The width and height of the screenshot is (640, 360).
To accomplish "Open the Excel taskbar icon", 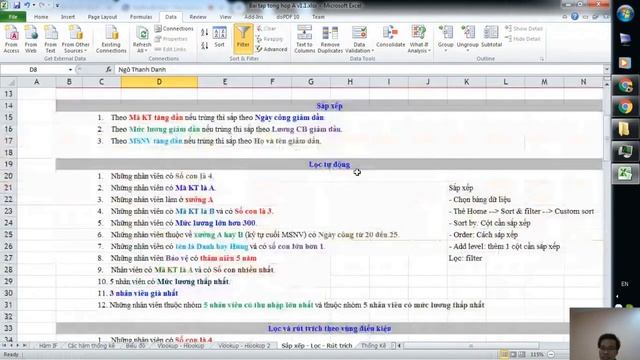I will 625,174.
